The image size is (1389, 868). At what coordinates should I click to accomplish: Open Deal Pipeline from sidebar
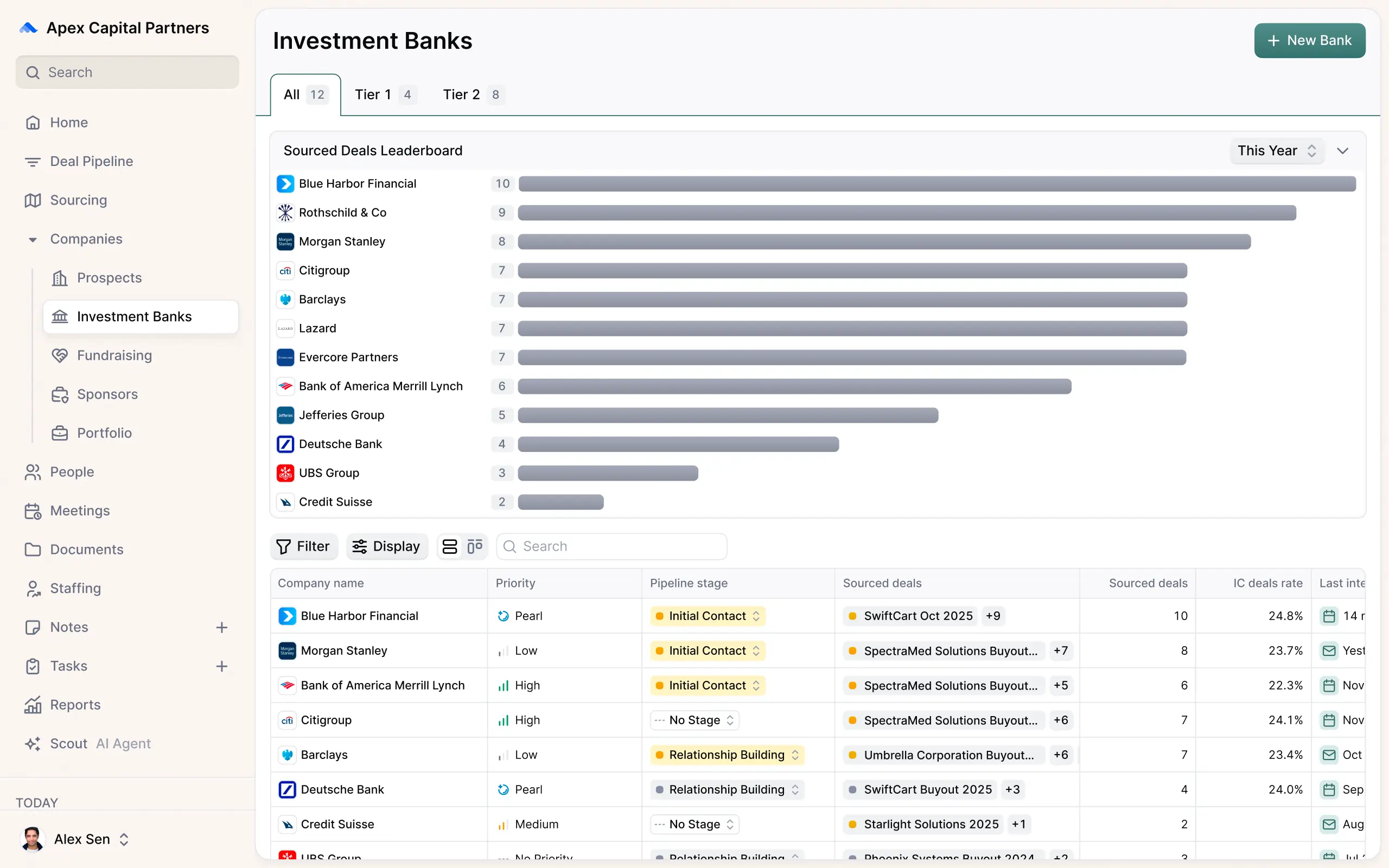pyautogui.click(x=91, y=161)
